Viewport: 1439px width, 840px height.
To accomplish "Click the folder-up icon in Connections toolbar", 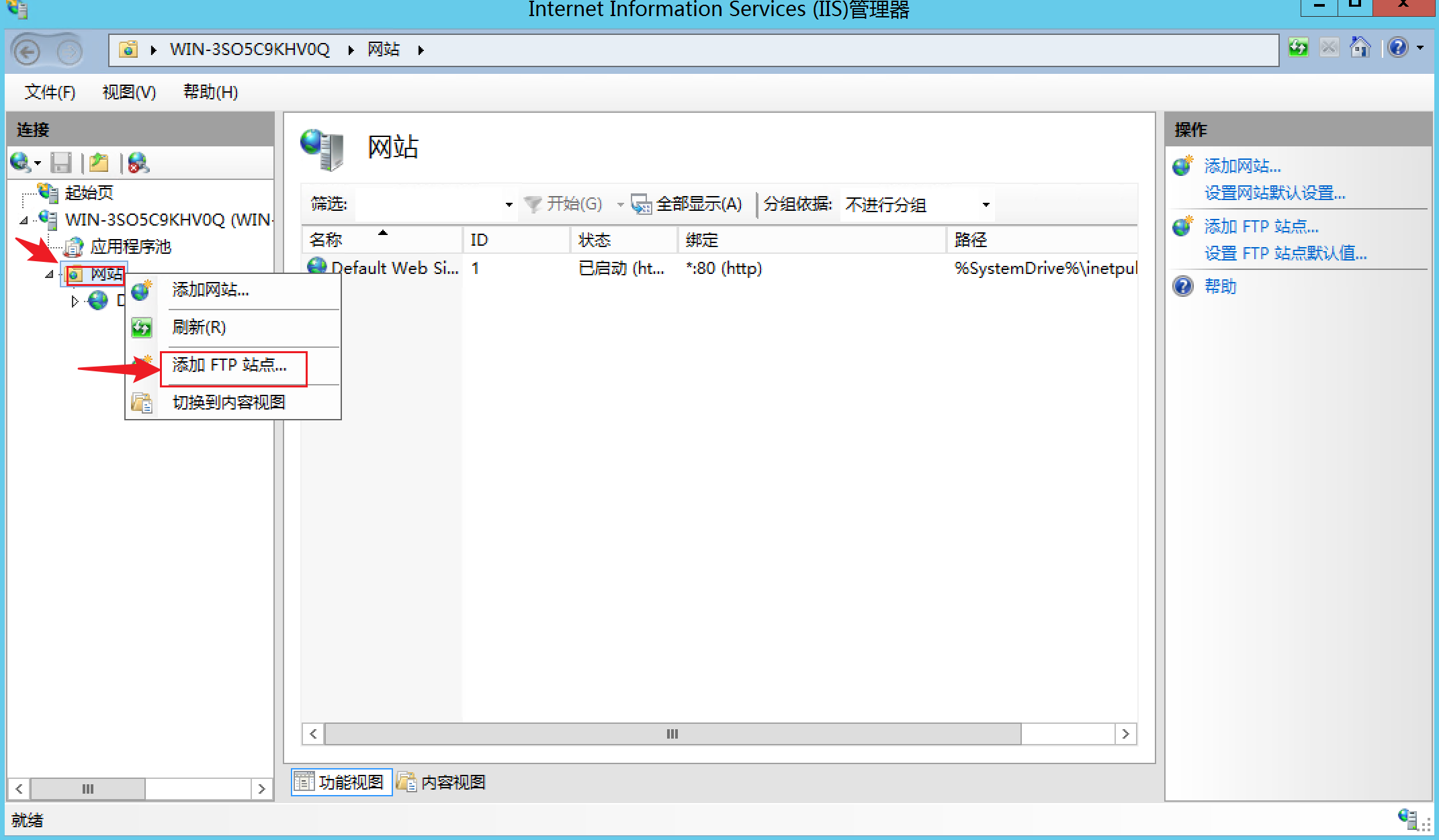I will (x=99, y=162).
